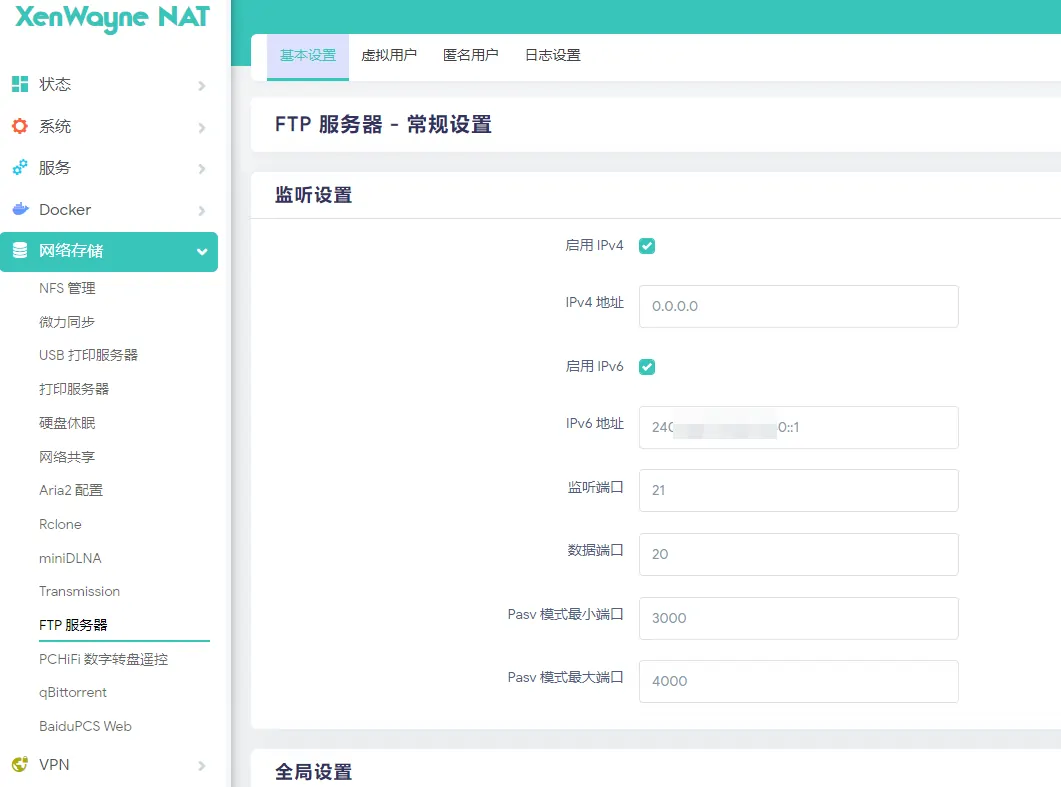The width and height of the screenshot is (1061, 787).
Task: Click the VPN globe icon
Action: click(20, 764)
